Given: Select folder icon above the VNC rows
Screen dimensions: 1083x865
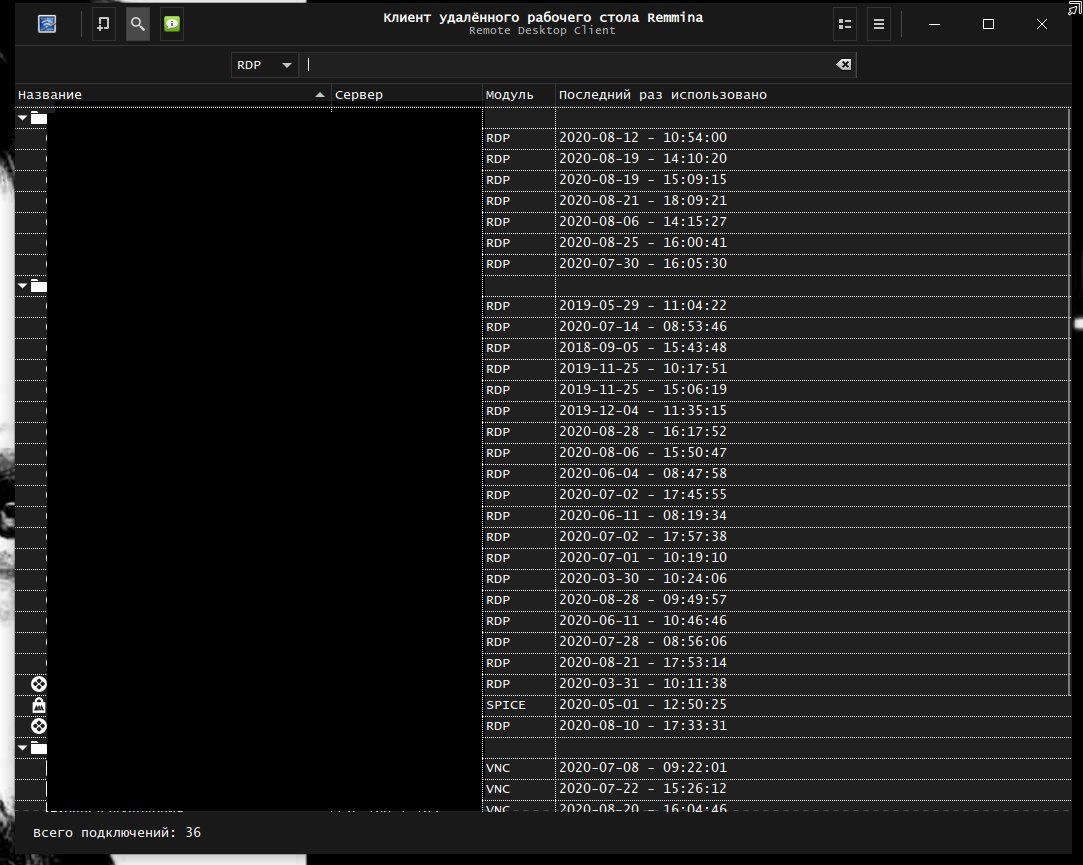Looking at the screenshot, I should tap(39, 748).
